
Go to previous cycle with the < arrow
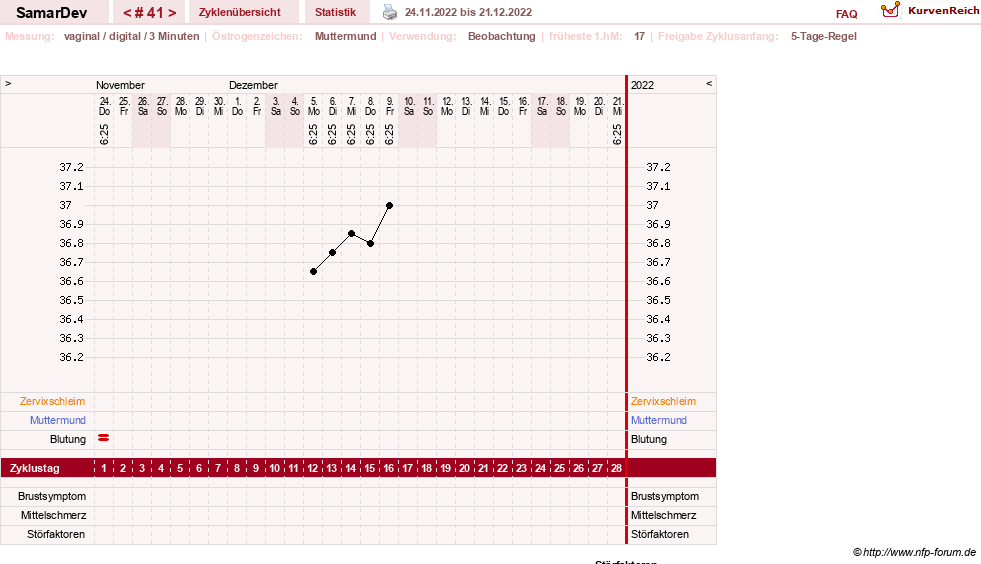tap(127, 13)
